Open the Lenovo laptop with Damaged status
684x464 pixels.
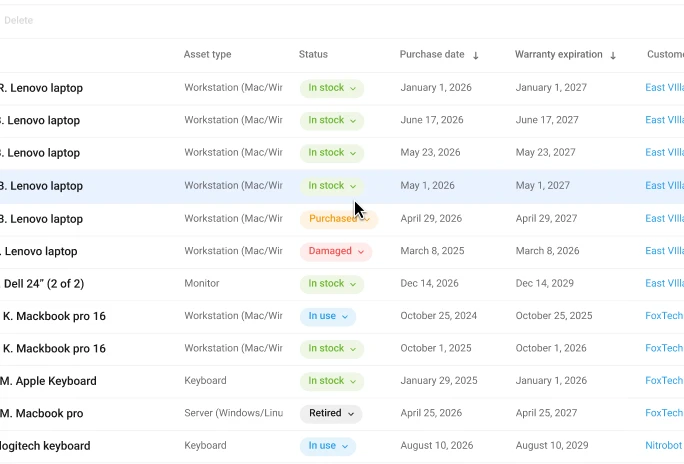(40, 252)
